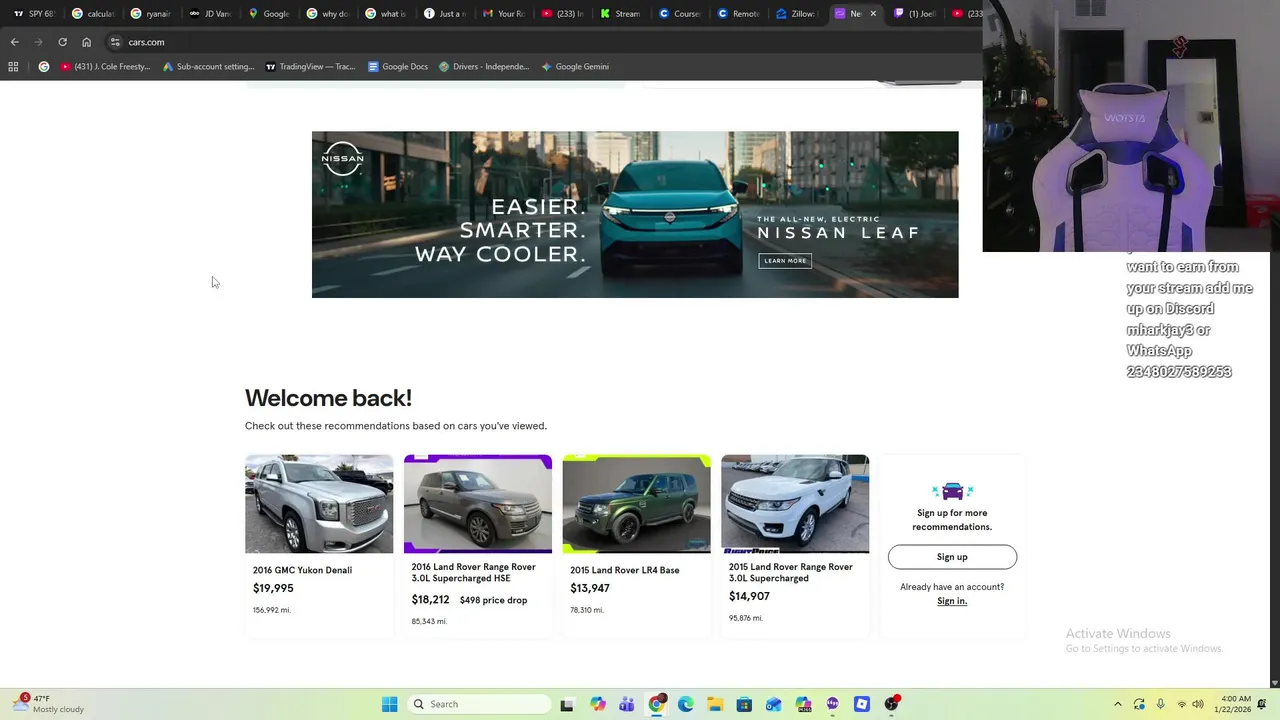Image resolution: width=1280 pixels, height=720 pixels.
Task: Open the Windows Start menu
Action: pyautogui.click(x=389, y=704)
